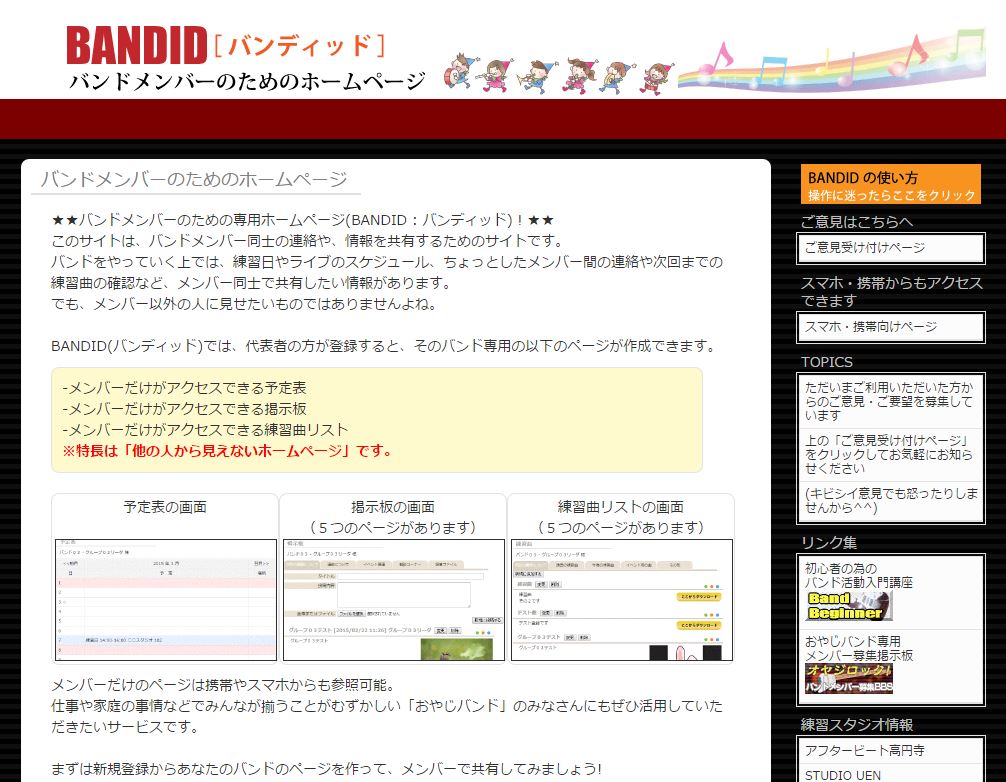Click the 練習曲リストの画面 song list thumbnail
Image resolution: width=1006 pixels, height=782 pixels.
point(621,600)
